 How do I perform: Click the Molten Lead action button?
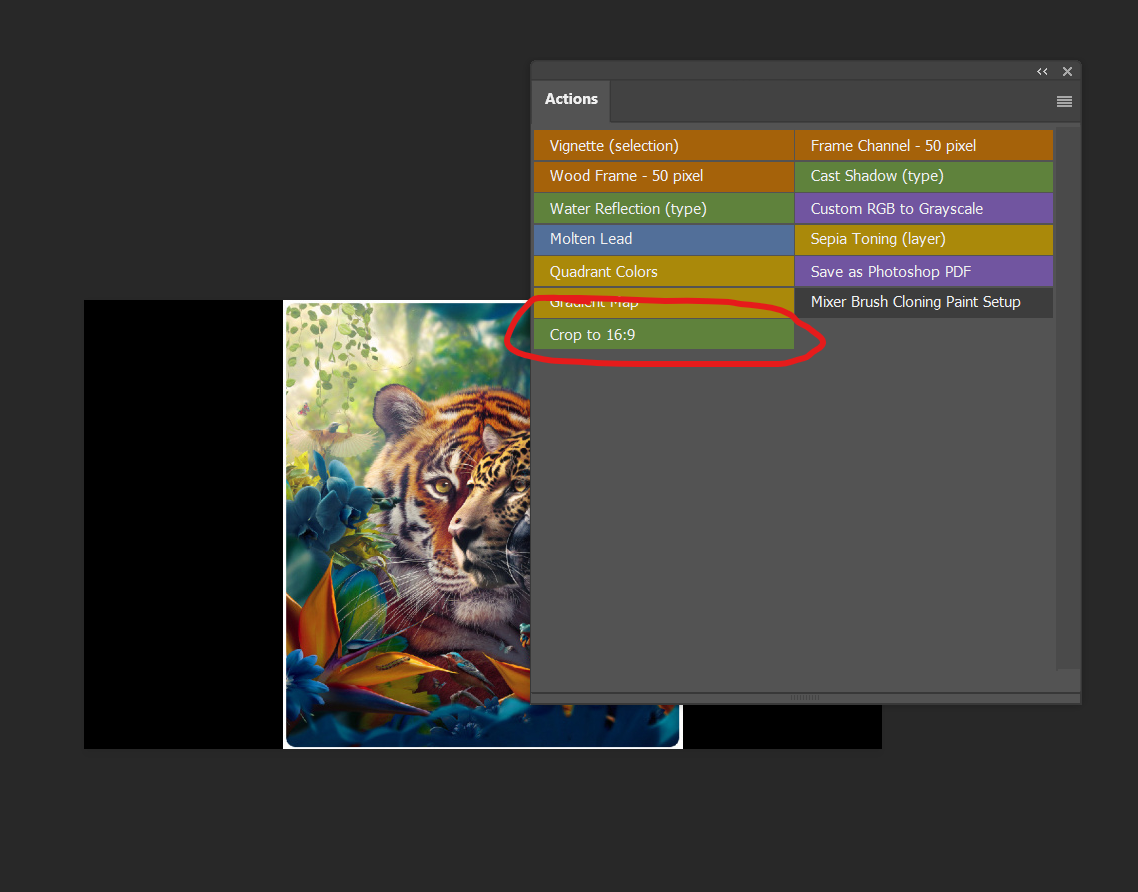pyautogui.click(x=663, y=239)
